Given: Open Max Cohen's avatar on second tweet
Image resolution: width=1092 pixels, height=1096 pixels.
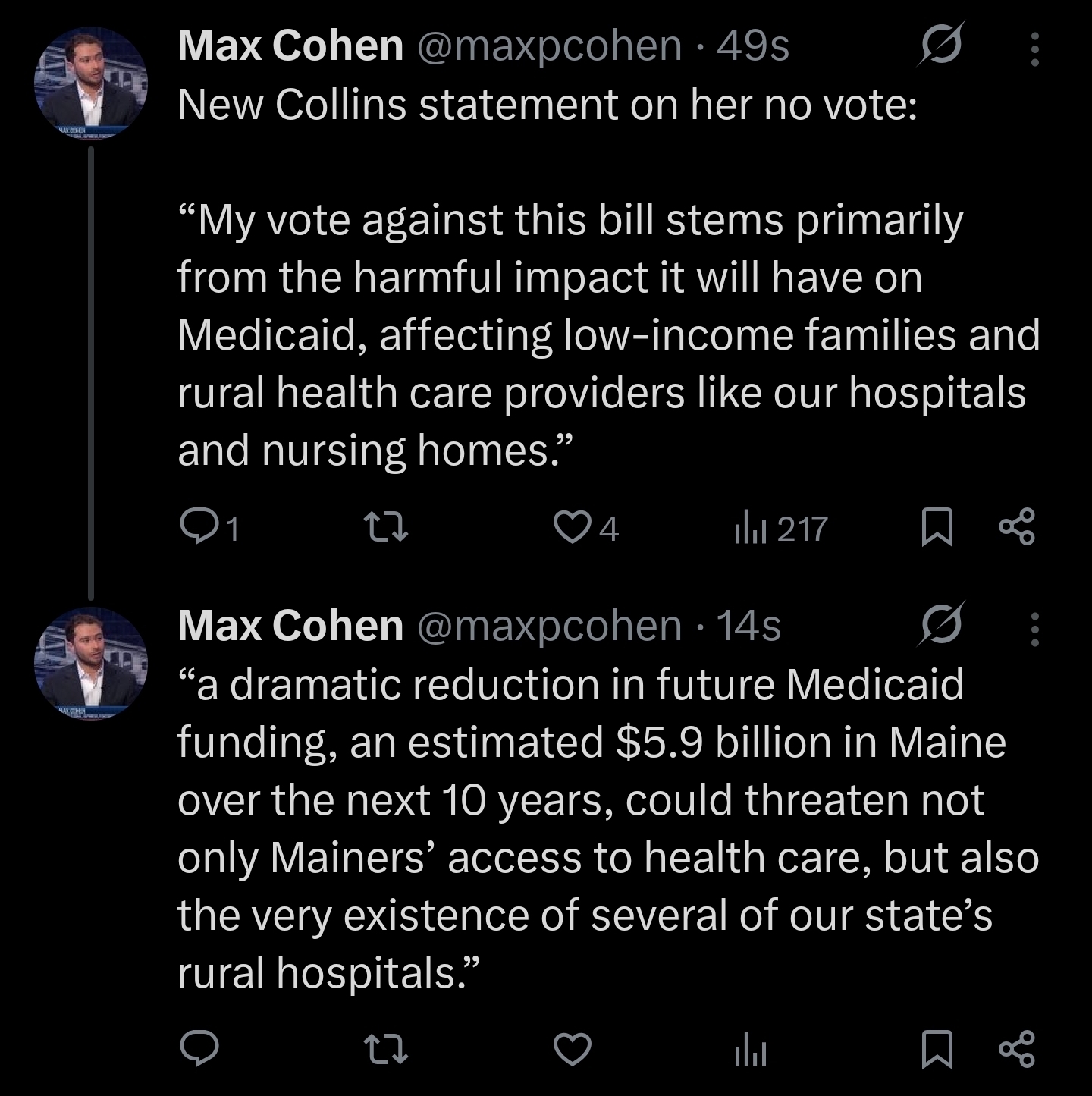Looking at the screenshot, I should tap(90, 662).
